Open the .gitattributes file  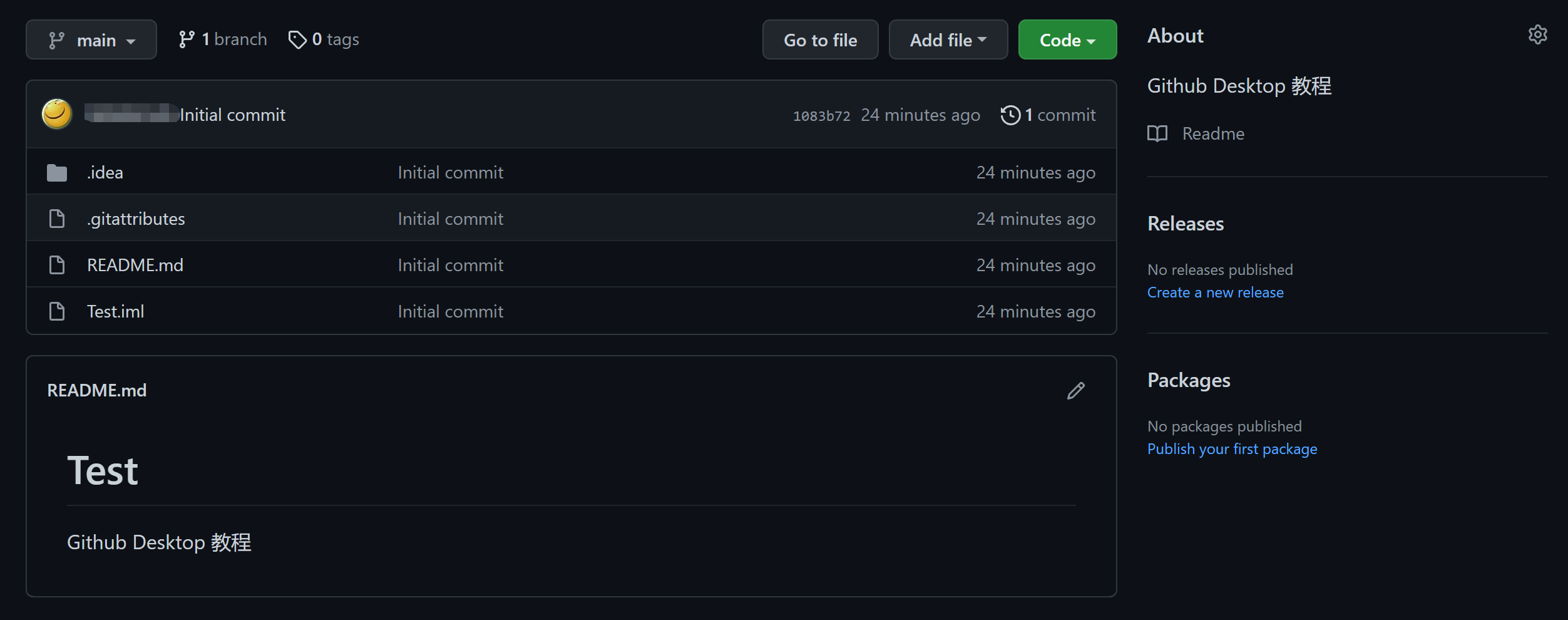tap(136, 219)
